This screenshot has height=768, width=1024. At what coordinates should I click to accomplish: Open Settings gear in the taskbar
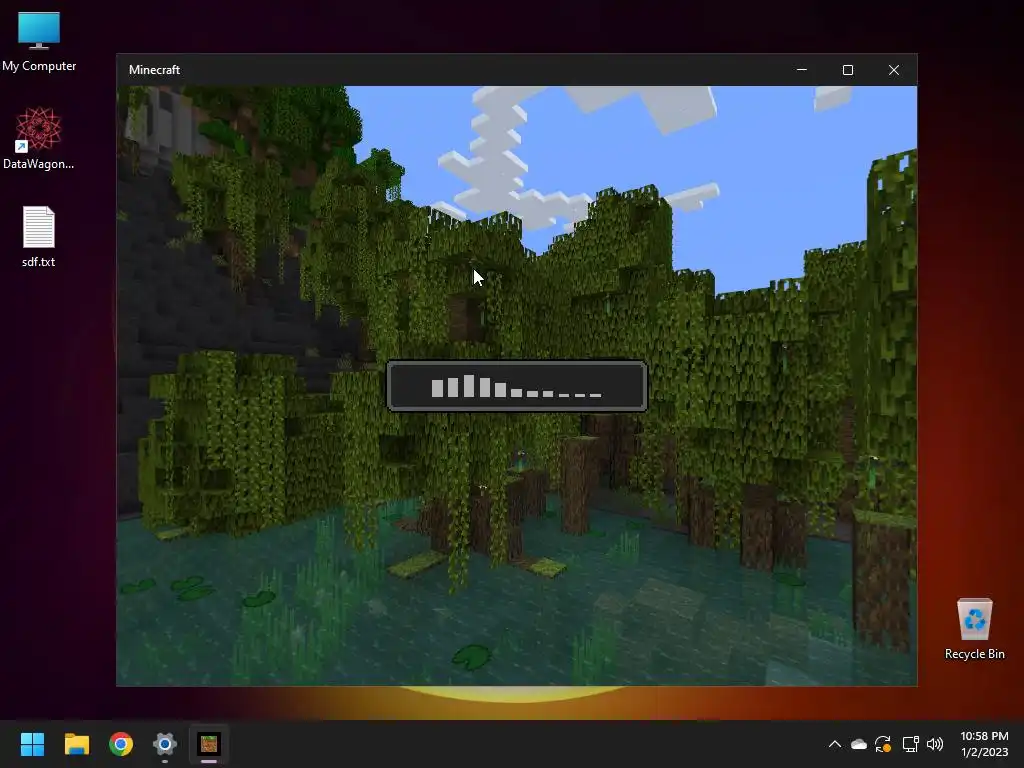click(x=165, y=744)
